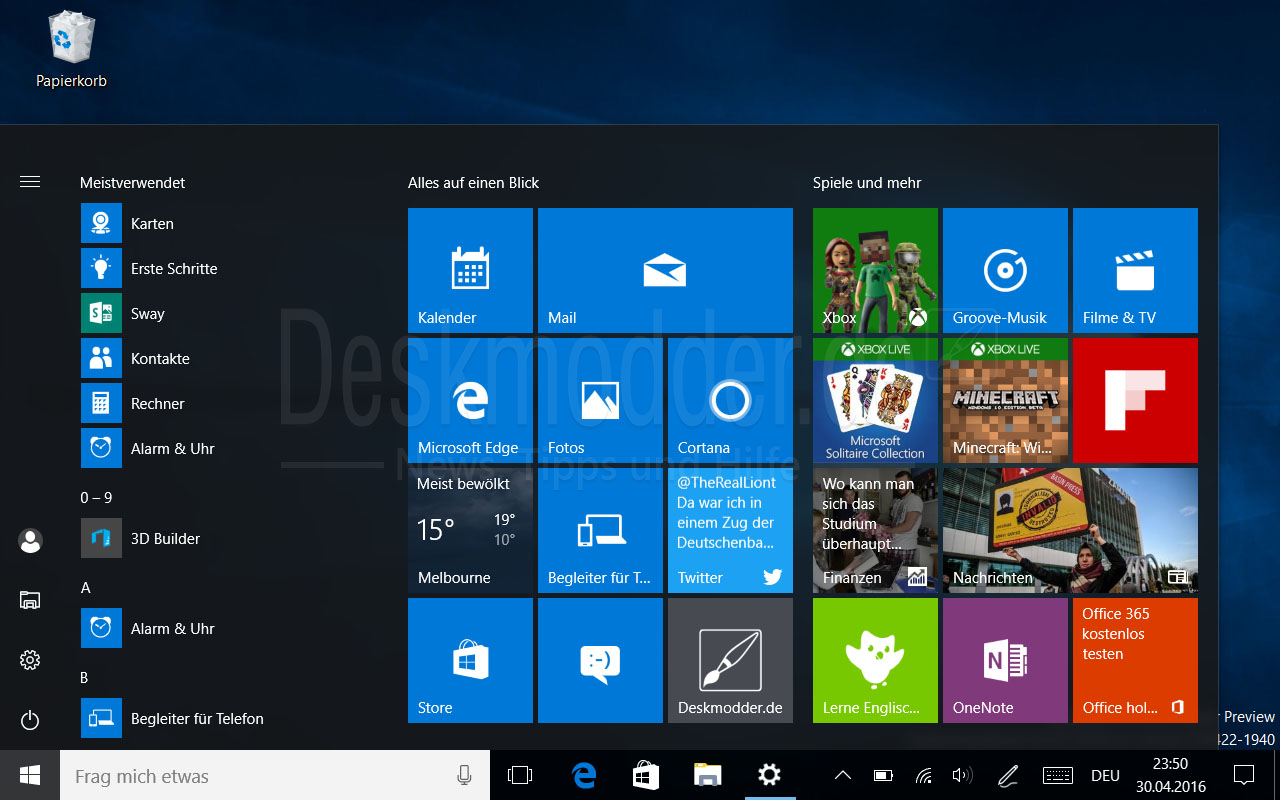Open the Finanzen news tile
1280x800 pixels.
[875, 530]
